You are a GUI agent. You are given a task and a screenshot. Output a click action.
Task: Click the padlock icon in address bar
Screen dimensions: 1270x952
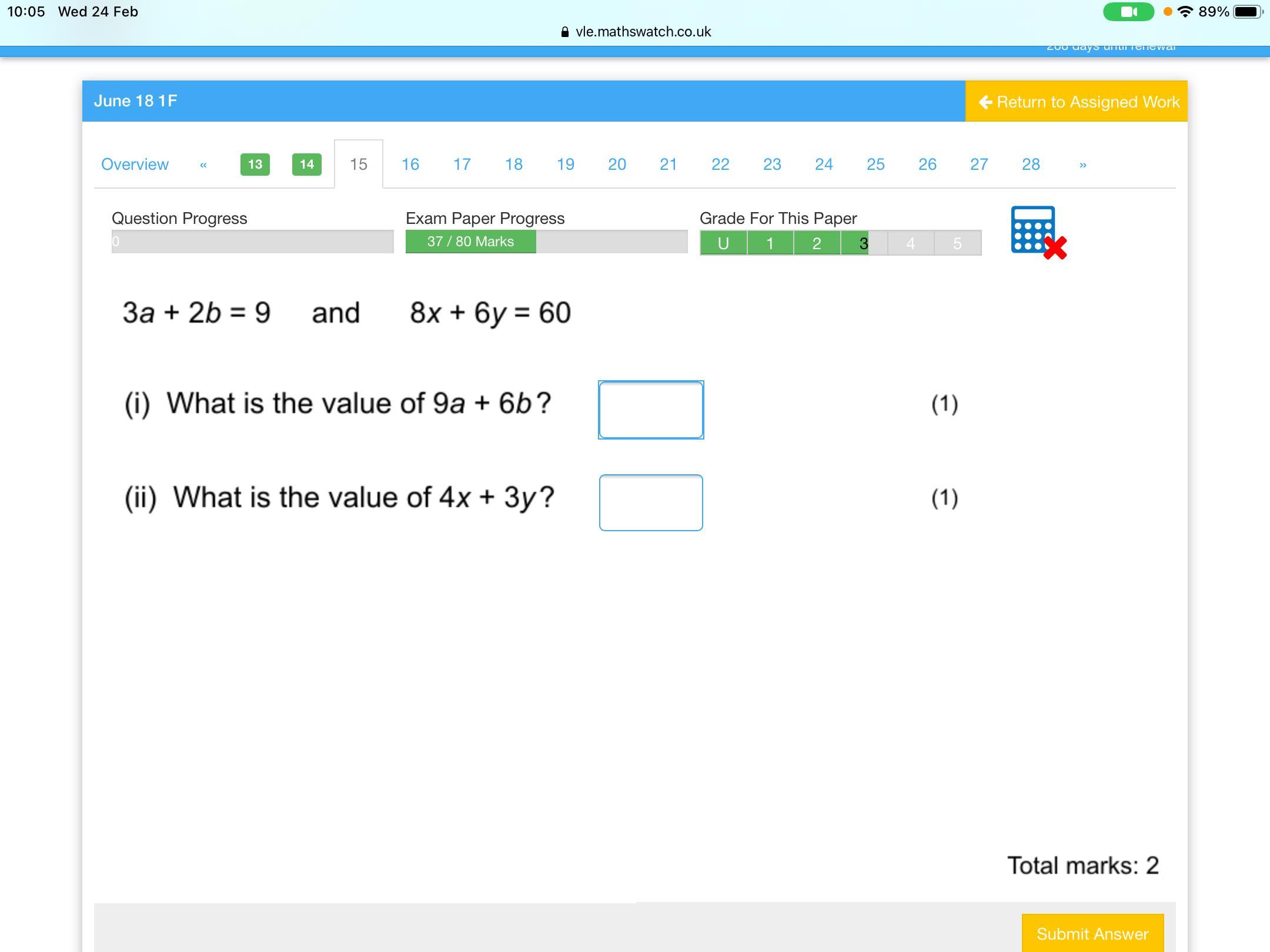click(x=565, y=32)
